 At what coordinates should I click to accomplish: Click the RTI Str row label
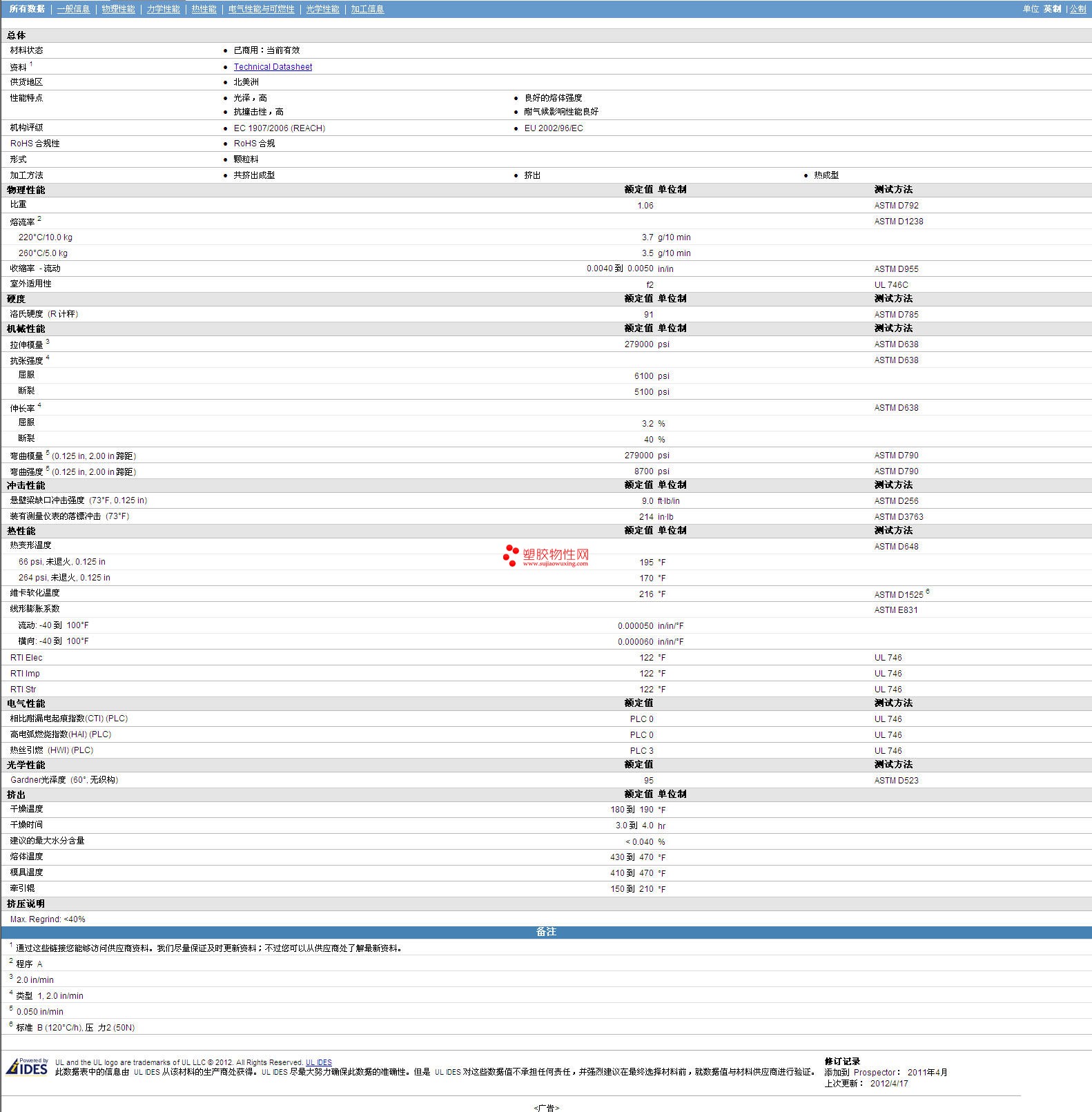click(23, 690)
